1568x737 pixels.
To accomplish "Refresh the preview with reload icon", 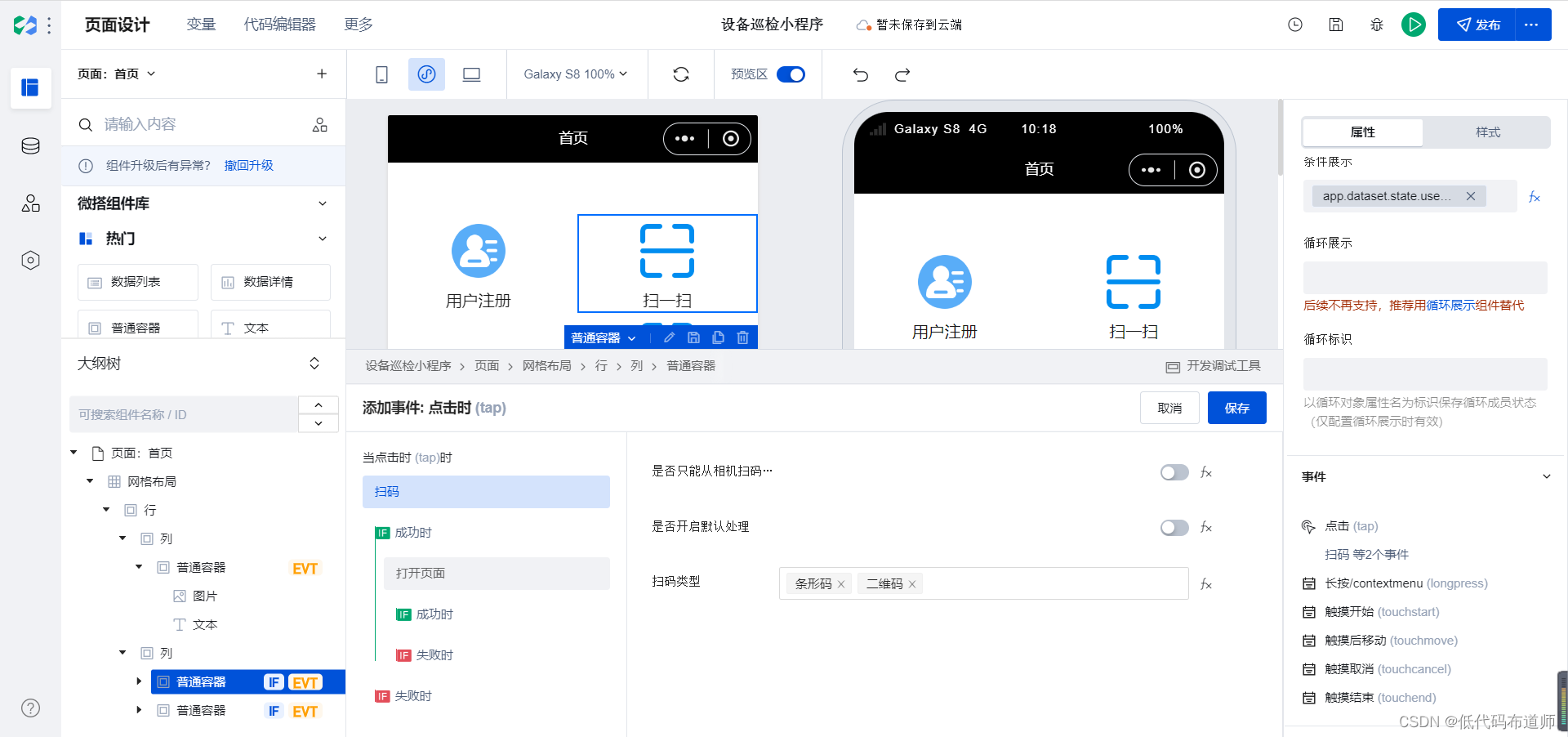I will tap(681, 74).
